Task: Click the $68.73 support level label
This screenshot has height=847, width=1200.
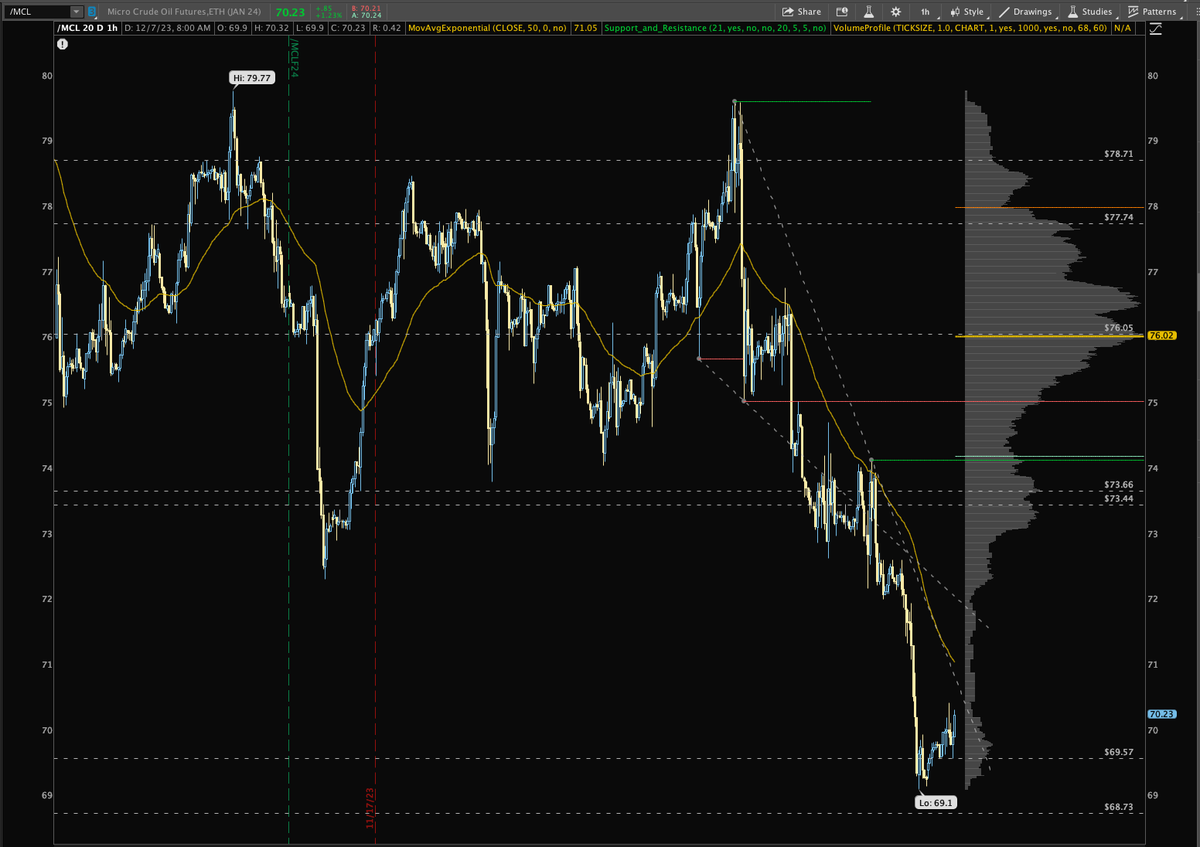Action: (1119, 806)
